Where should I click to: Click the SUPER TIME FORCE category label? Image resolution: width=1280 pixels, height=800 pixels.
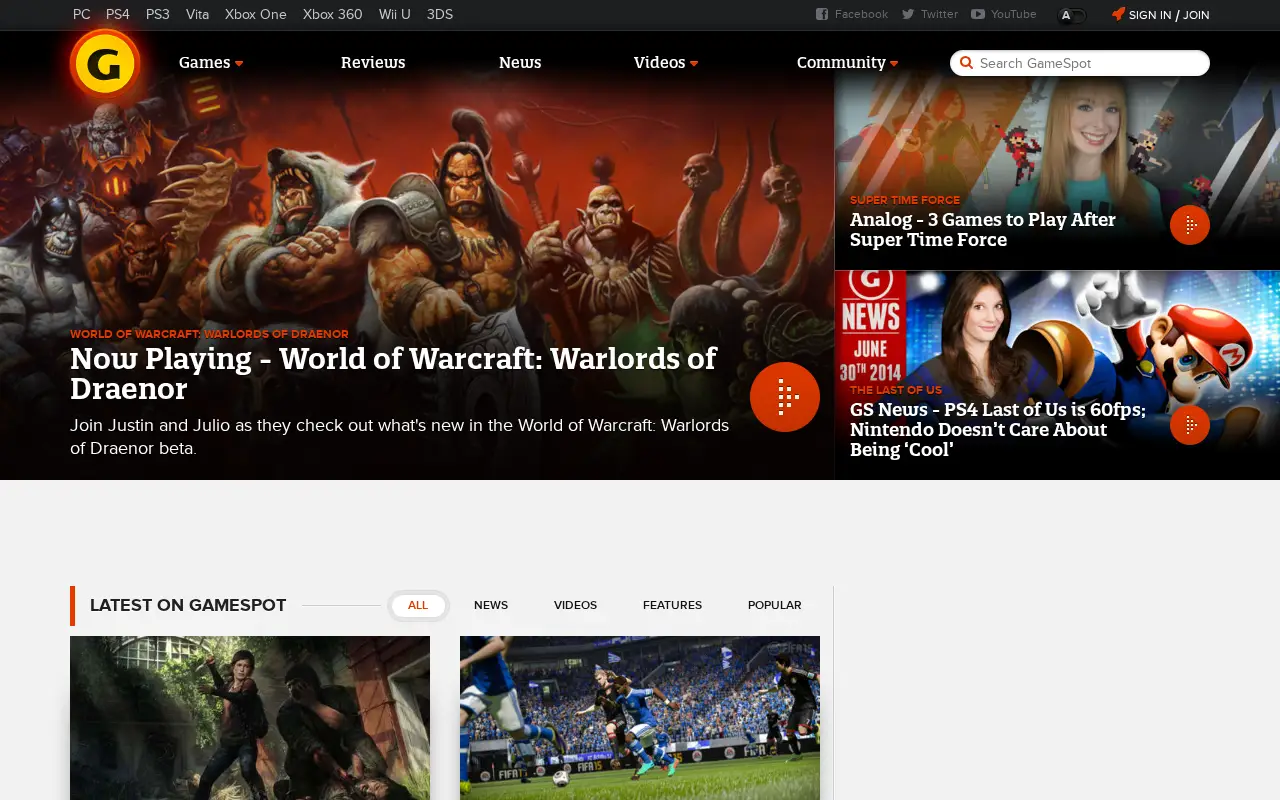(905, 200)
